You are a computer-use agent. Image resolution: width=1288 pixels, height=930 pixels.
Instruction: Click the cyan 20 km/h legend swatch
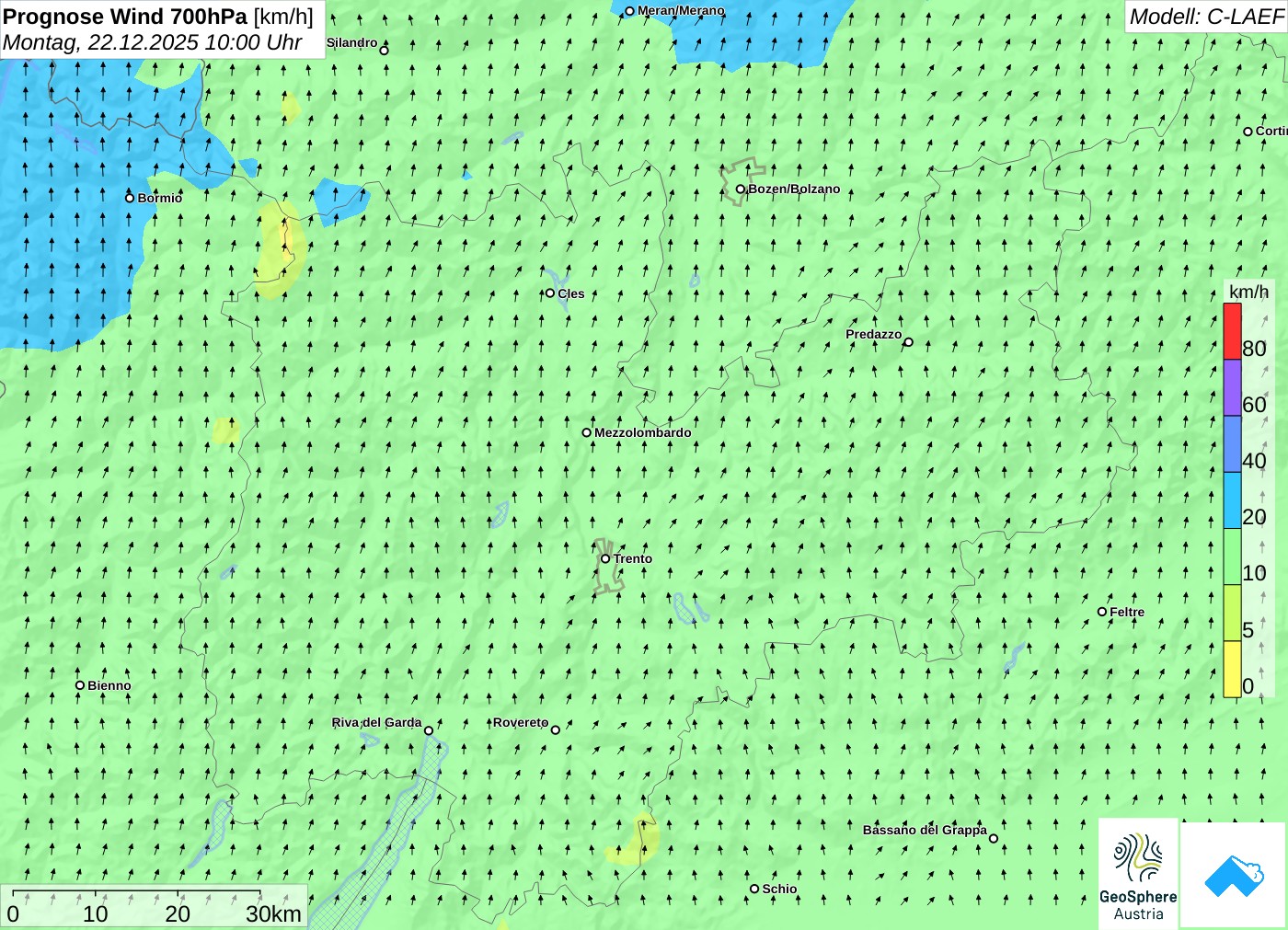[1232, 500]
